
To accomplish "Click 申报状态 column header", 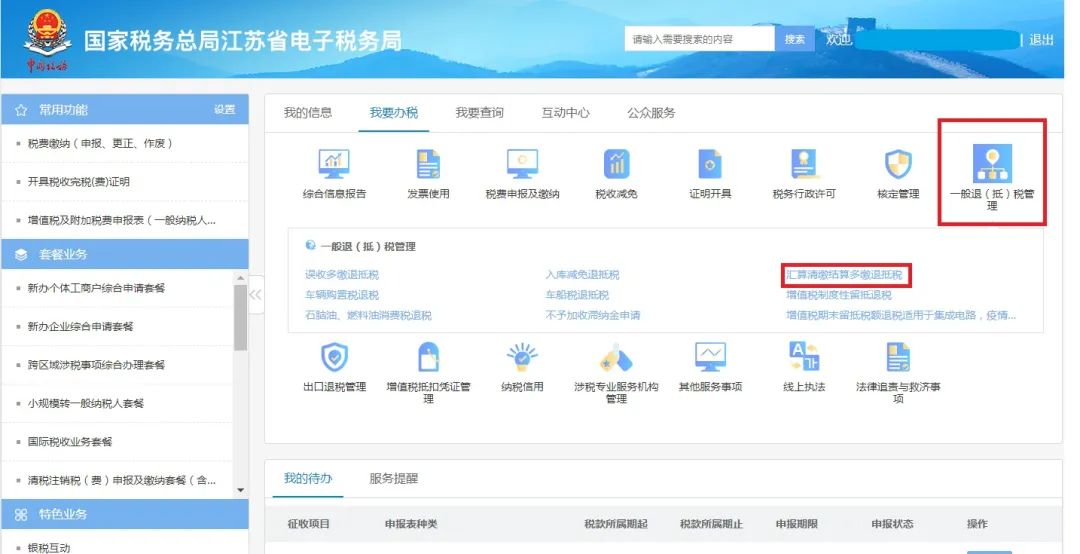I will click(x=892, y=524).
